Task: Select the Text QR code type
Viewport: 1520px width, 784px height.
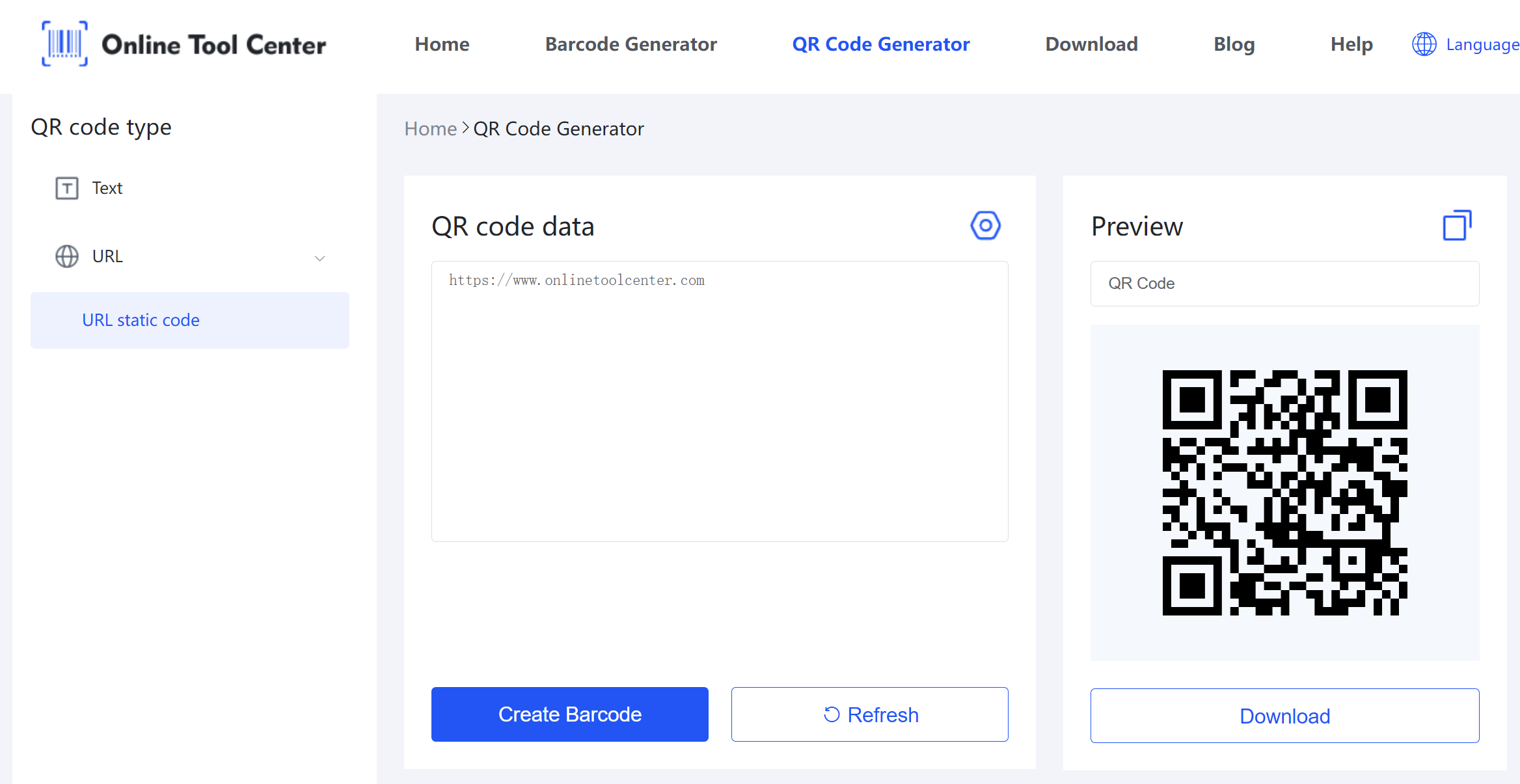Action: 107,187
